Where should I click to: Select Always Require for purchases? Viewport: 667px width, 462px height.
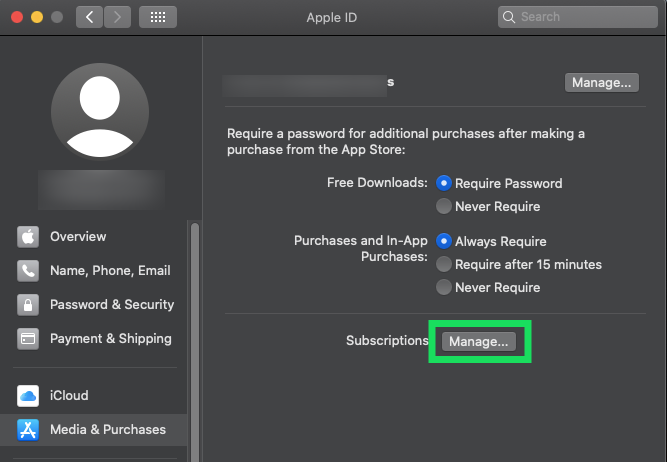[444, 242]
